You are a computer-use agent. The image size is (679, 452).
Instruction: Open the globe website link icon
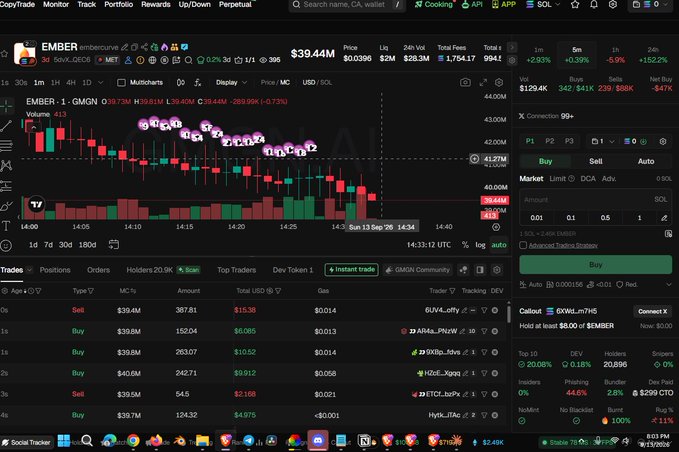point(152,60)
